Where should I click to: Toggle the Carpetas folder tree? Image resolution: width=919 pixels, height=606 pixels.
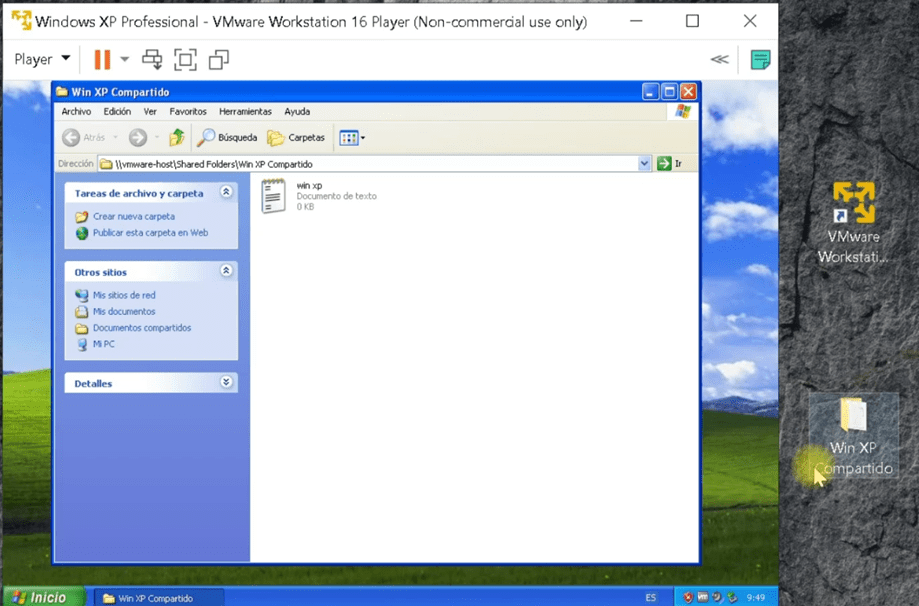(296, 138)
